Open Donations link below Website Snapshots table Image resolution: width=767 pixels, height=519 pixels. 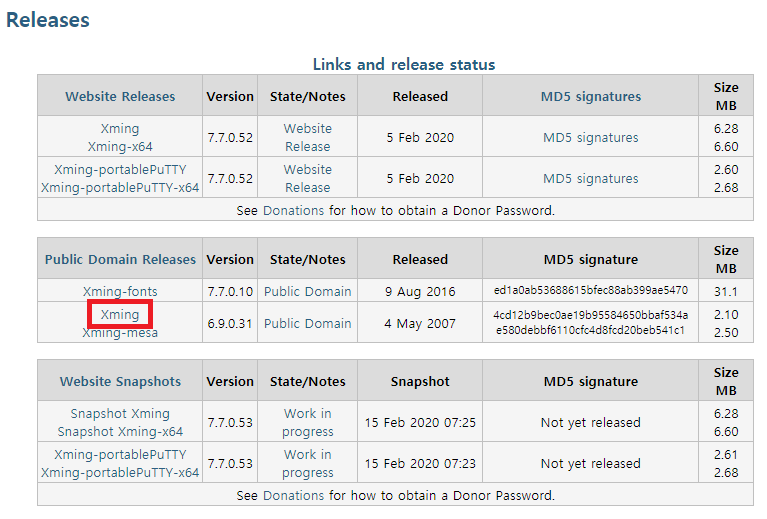point(293,496)
